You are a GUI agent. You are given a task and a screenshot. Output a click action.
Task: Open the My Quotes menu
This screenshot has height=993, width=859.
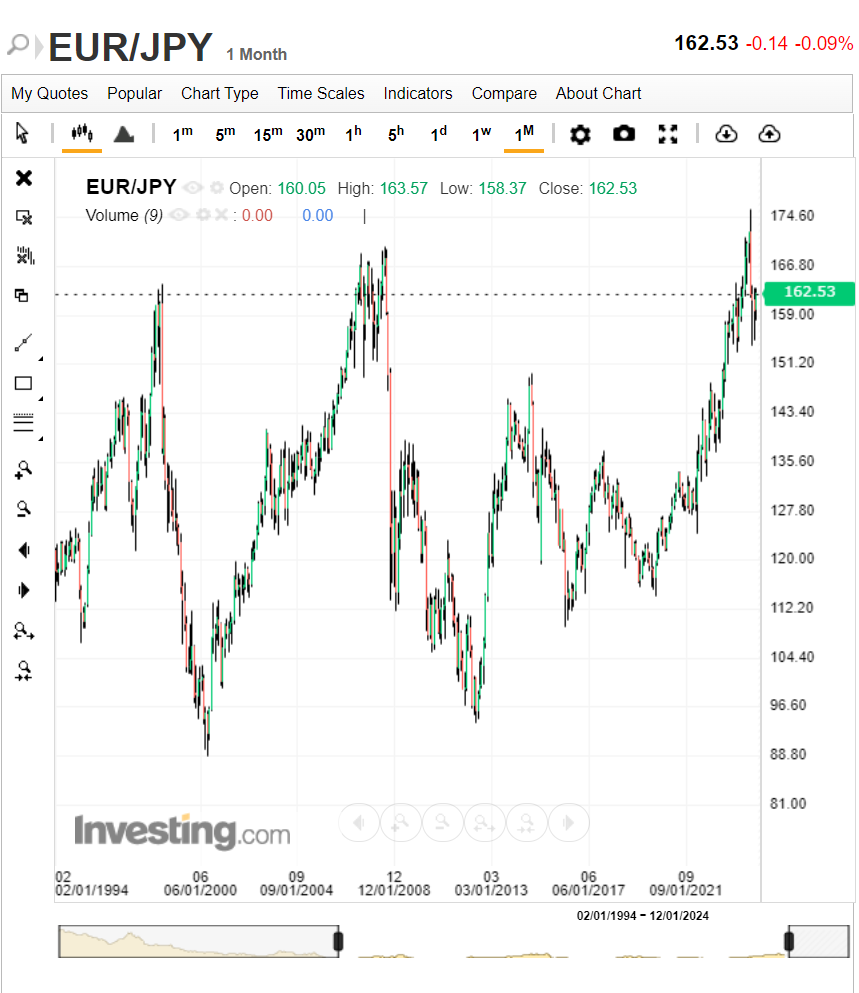49,94
